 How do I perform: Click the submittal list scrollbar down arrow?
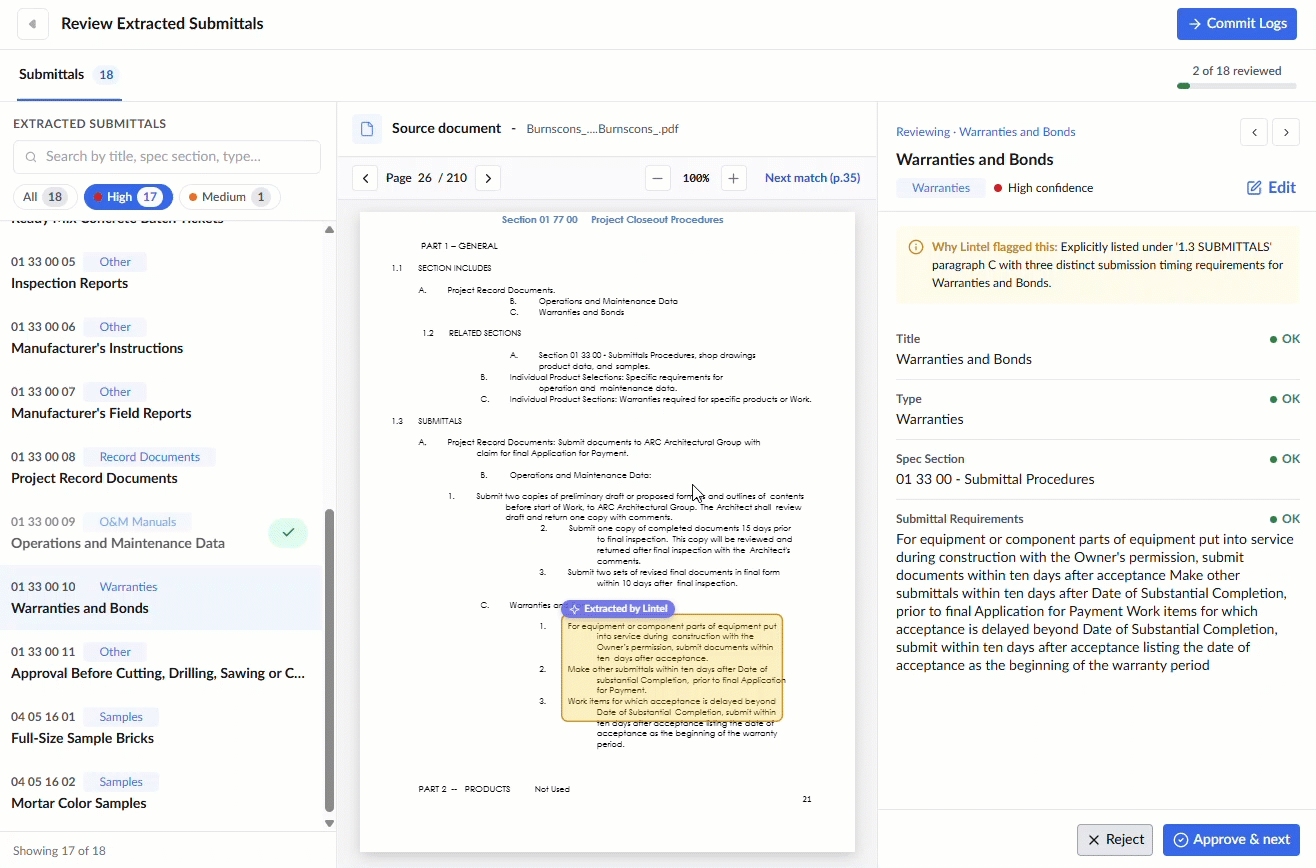(x=330, y=823)
